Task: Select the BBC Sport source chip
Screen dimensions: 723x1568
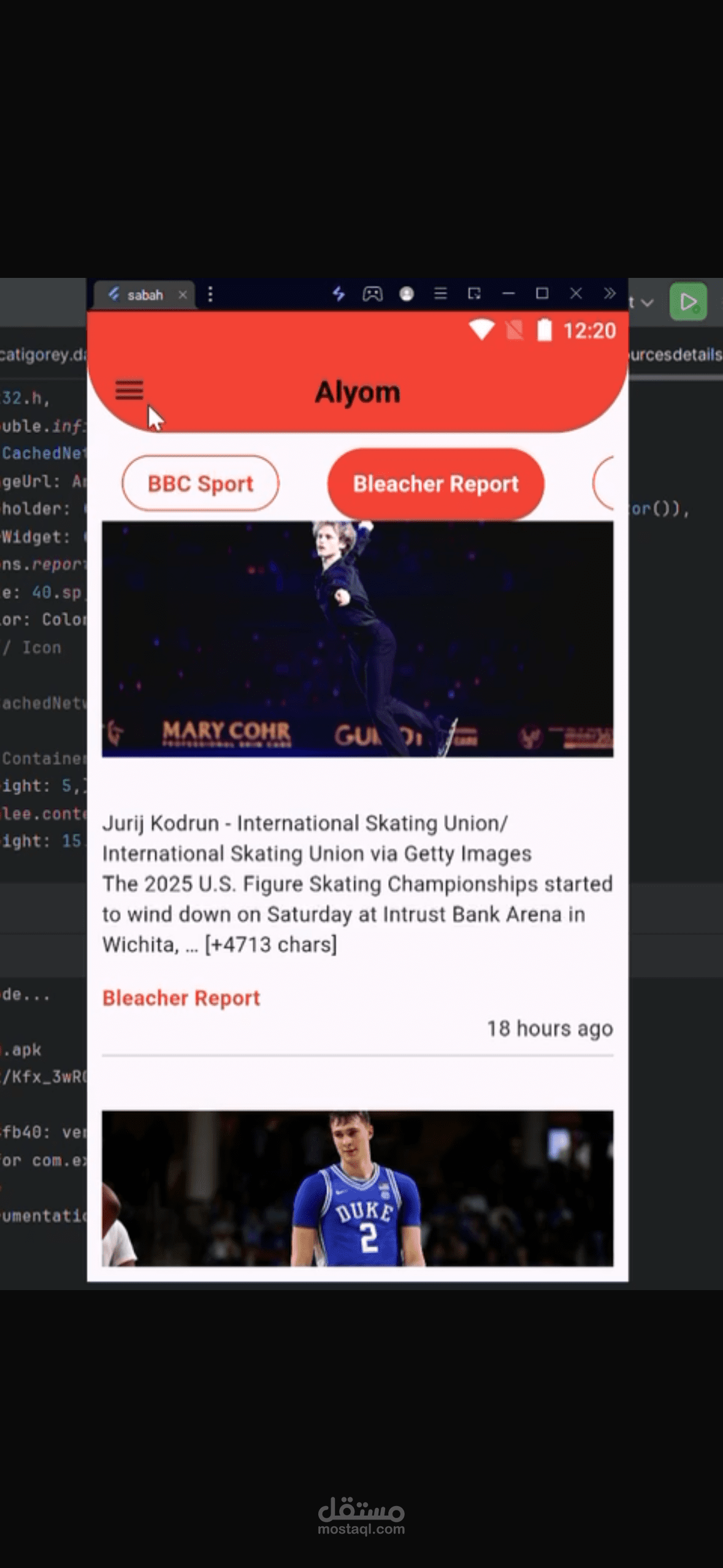Action: pyautogui.click(x=201, y=483)
